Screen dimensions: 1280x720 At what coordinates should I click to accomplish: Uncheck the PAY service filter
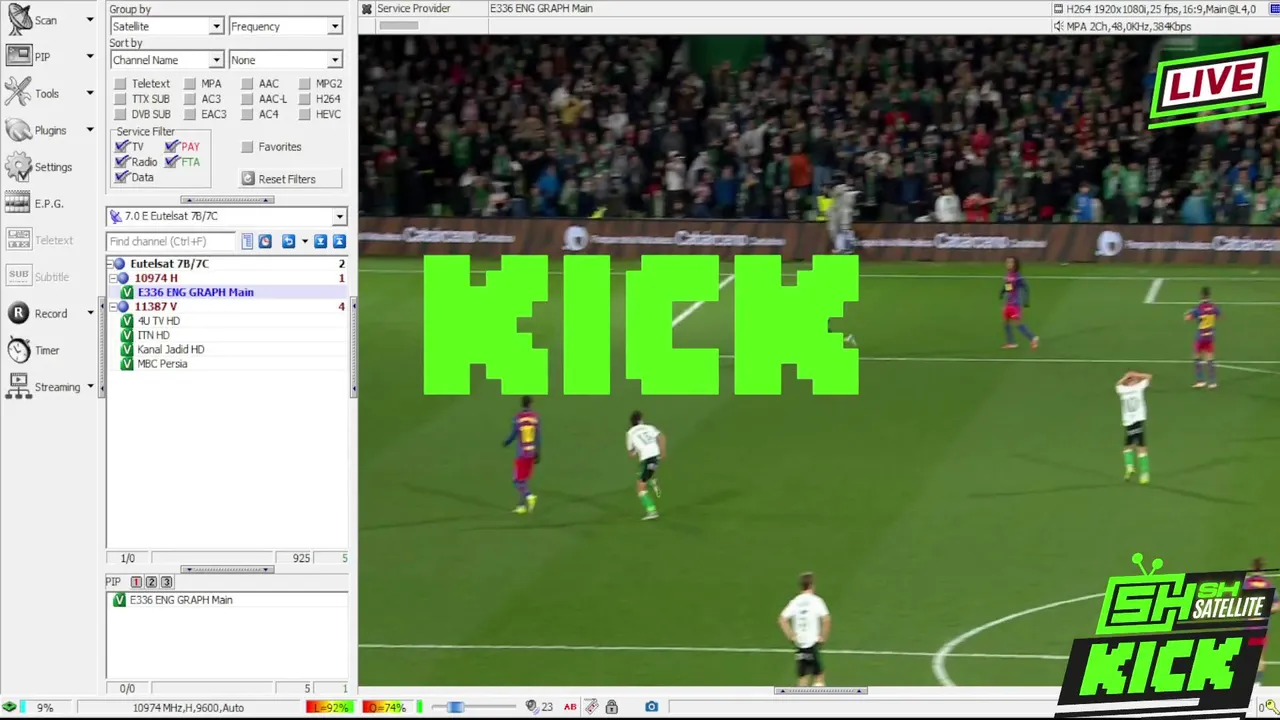(172, 146)
